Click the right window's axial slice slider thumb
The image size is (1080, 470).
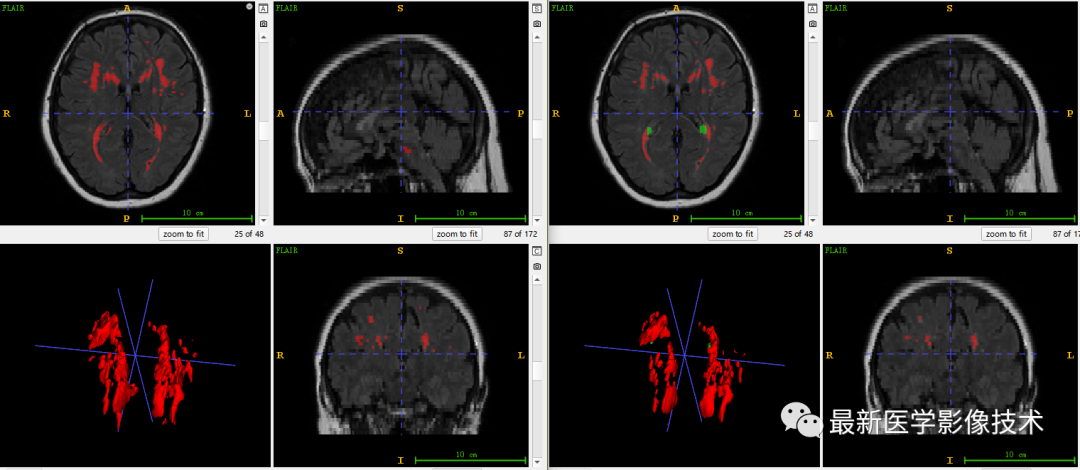[813, 132]
